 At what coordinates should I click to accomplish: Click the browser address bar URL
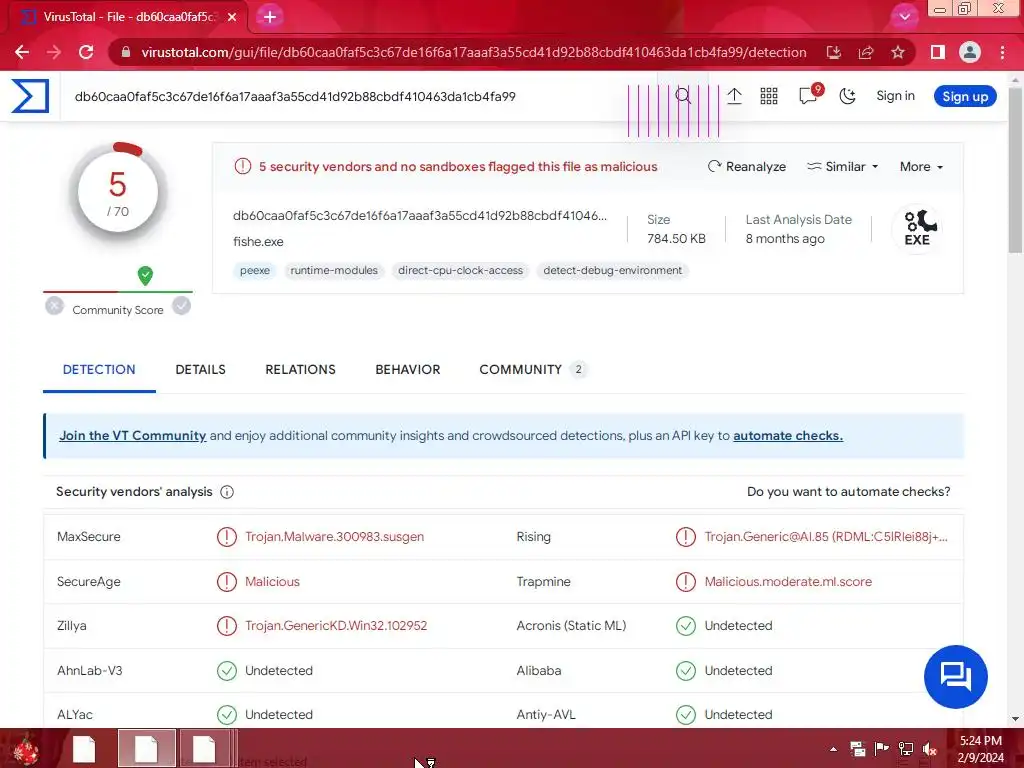tap(473, 52)
